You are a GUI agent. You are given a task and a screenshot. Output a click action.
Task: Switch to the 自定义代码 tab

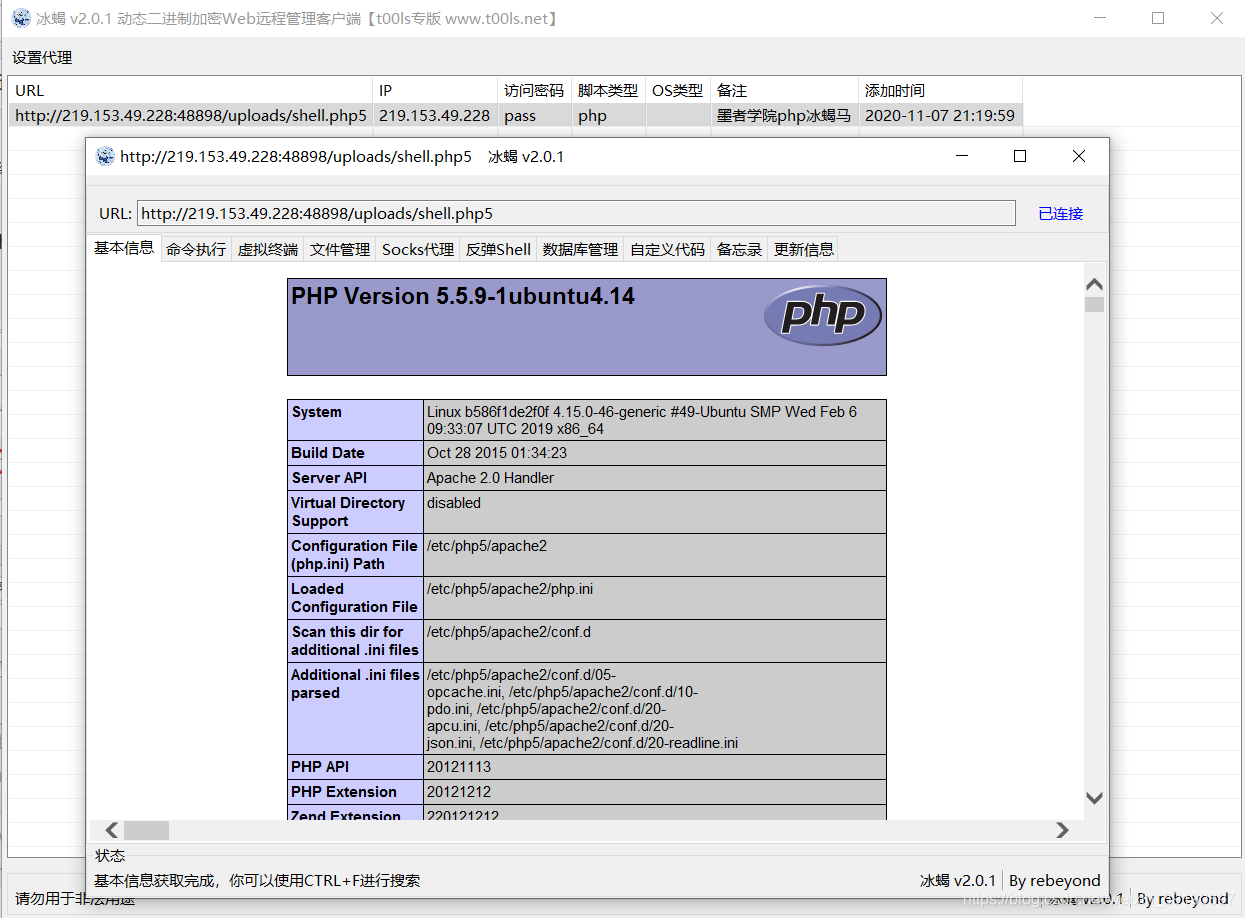click(667, 249)
